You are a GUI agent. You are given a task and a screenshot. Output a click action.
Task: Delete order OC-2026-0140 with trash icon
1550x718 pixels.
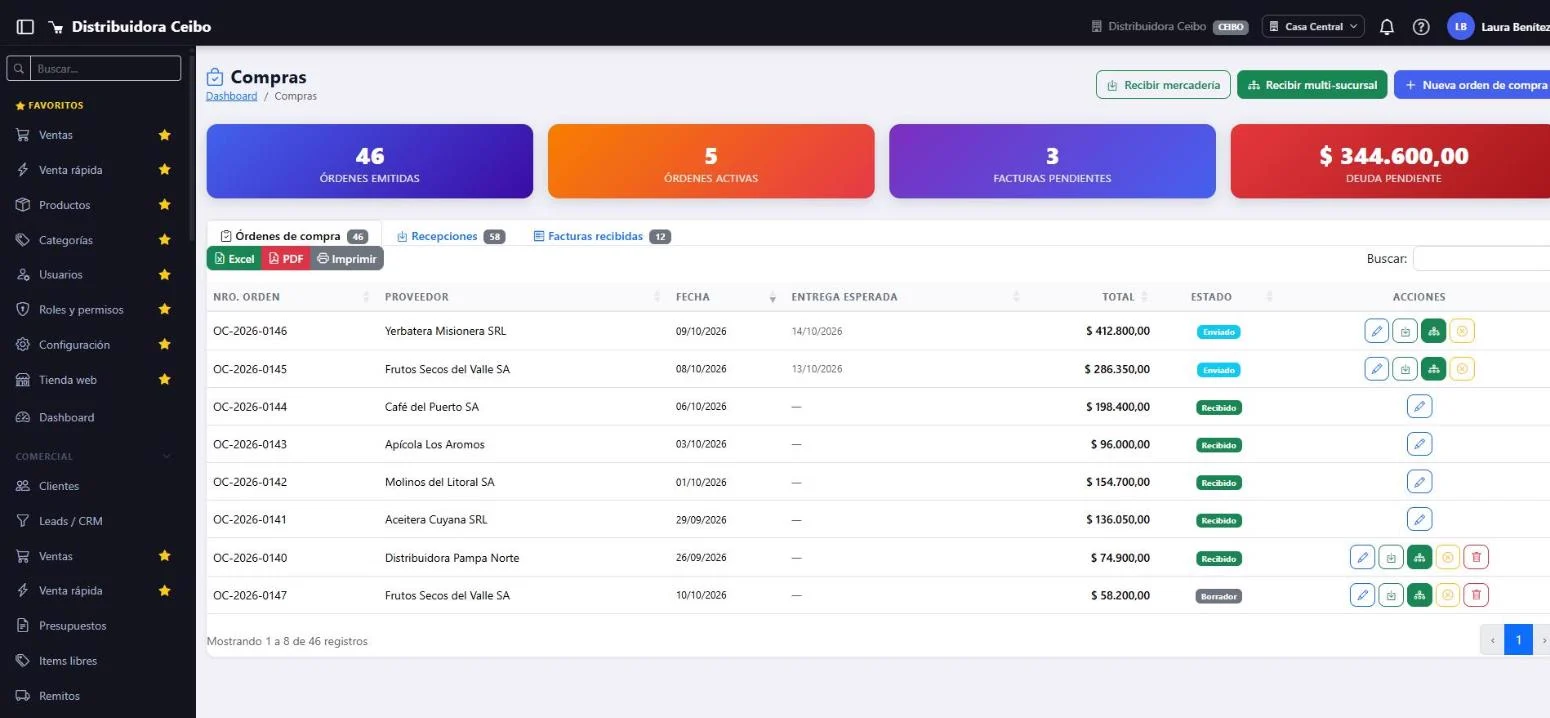1476,557
